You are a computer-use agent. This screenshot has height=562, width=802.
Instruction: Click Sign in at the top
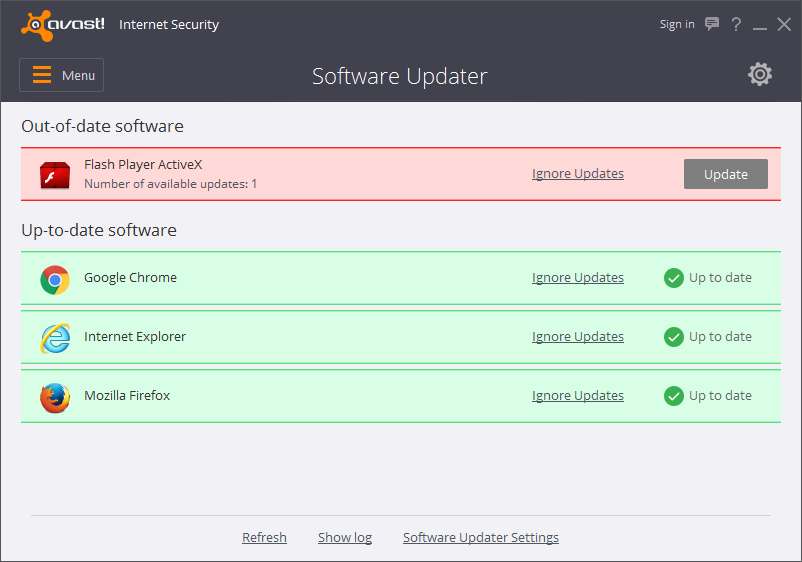(x=677, y=24)
